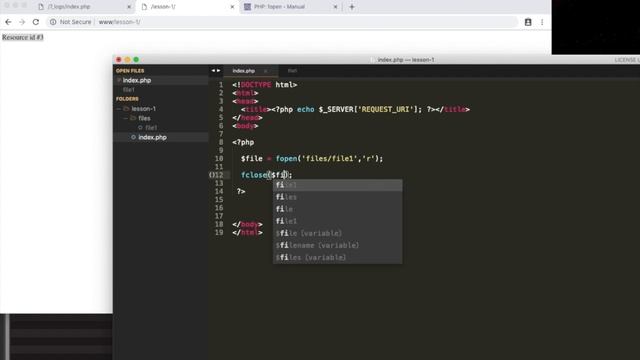Screen dimensions: 640x360
Task: Click the title line with REQUEST_URI
Action: (355, 109)
